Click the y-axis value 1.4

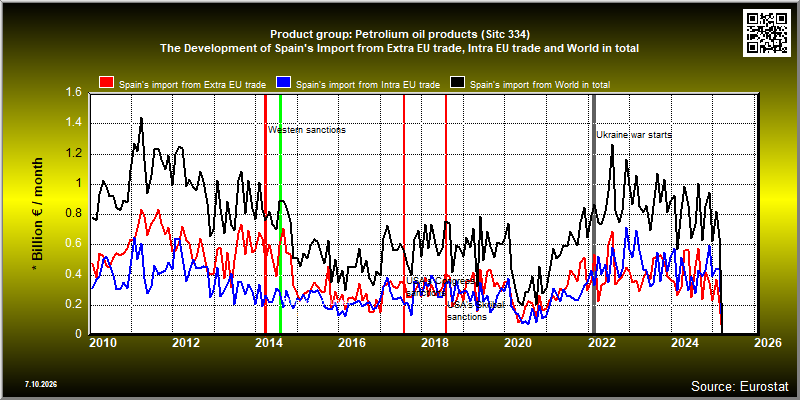click(72, 123)
